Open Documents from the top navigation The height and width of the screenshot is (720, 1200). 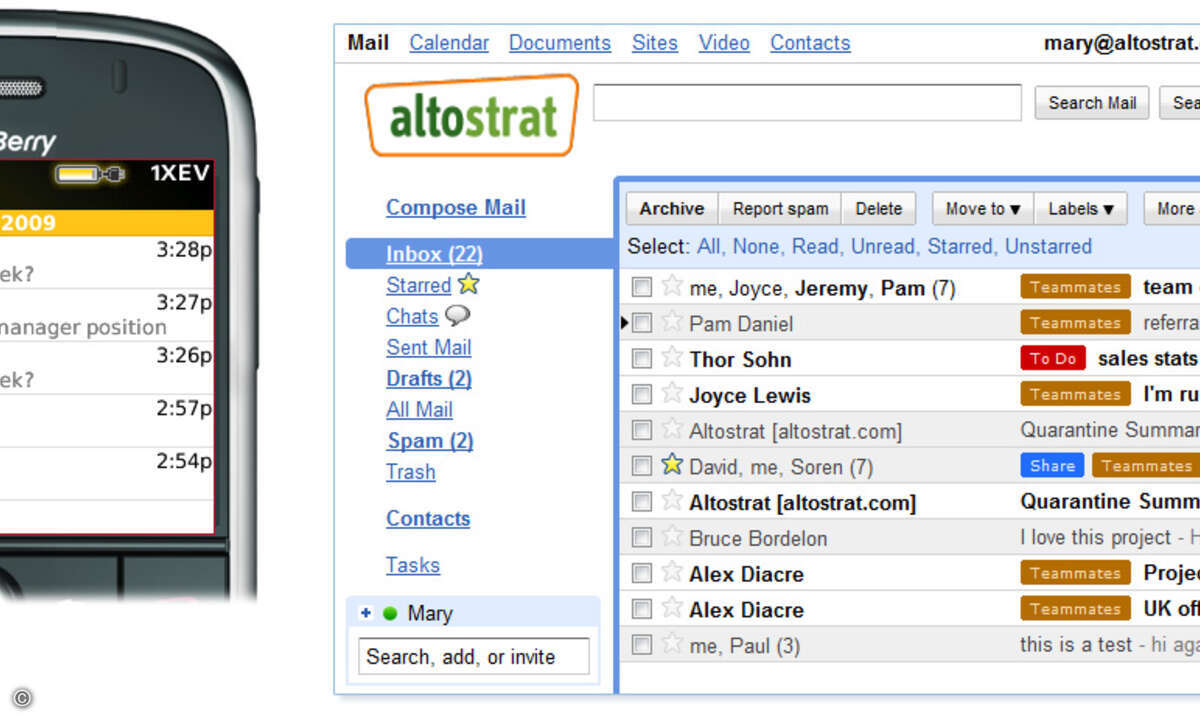coord(559,43)
